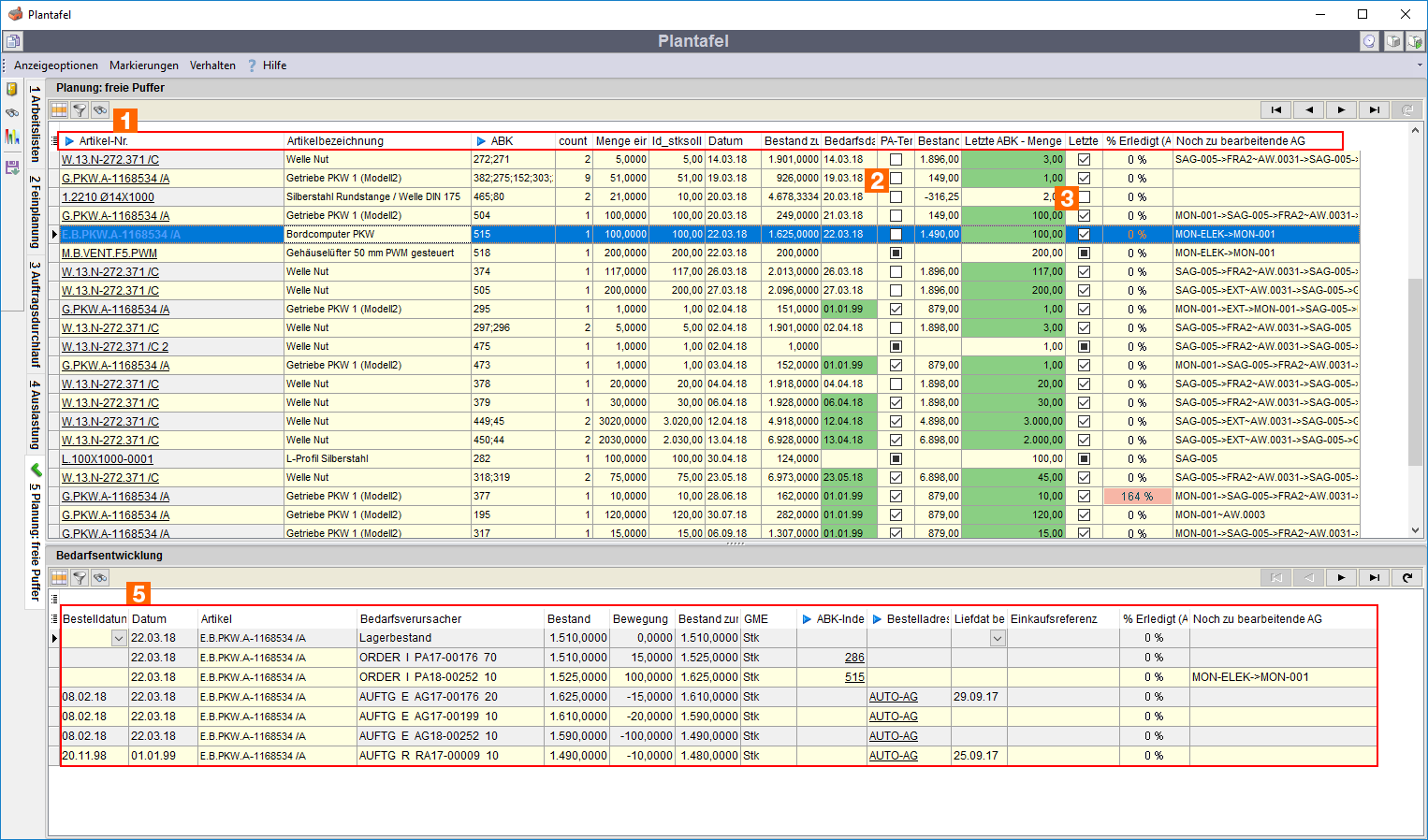1428x840 pixels.
Task: Click the save diskette icon in left sidebar
Action: tap(12, 167)
